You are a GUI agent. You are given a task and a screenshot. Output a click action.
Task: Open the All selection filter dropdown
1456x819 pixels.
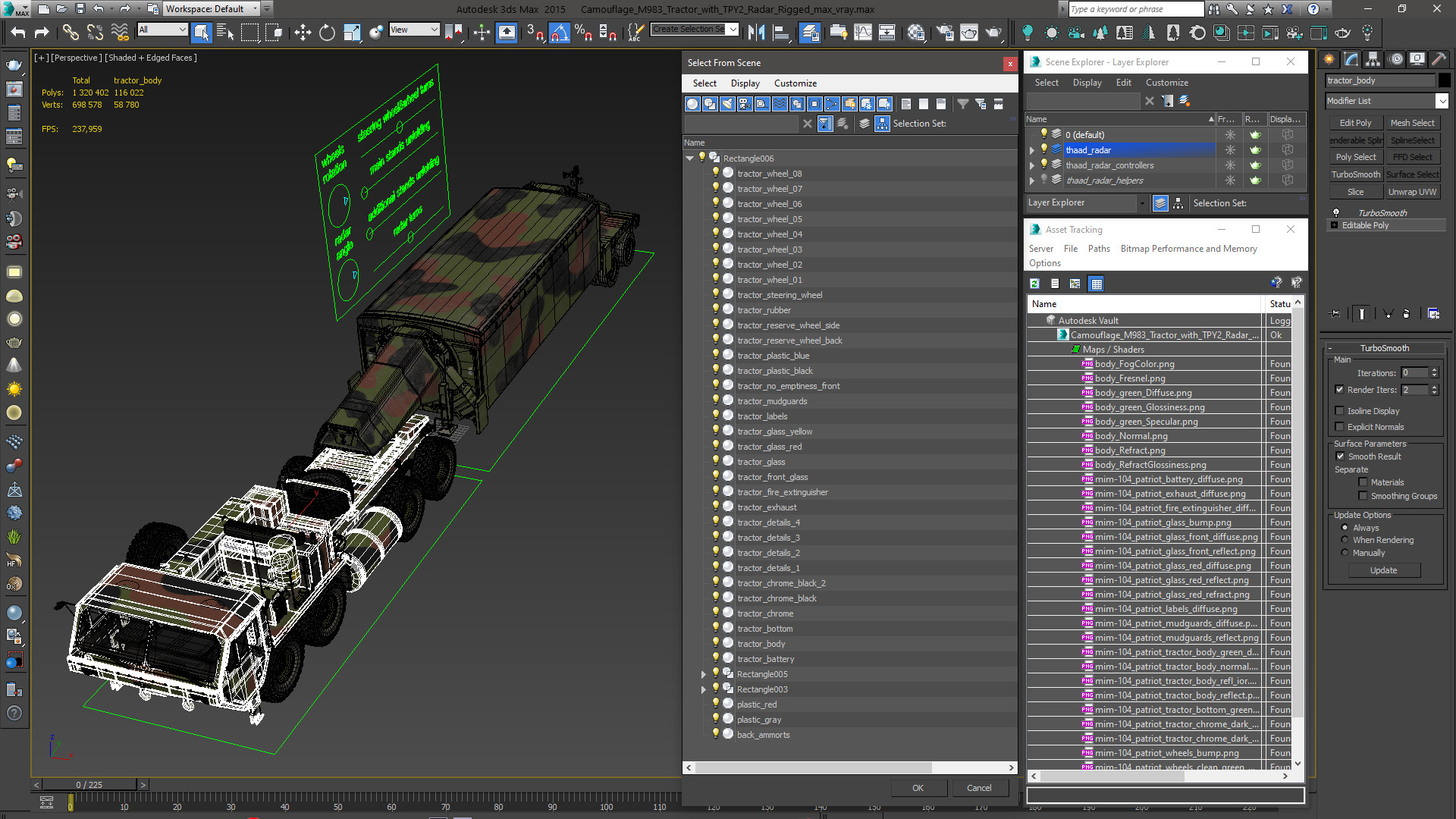coord(162,30)
